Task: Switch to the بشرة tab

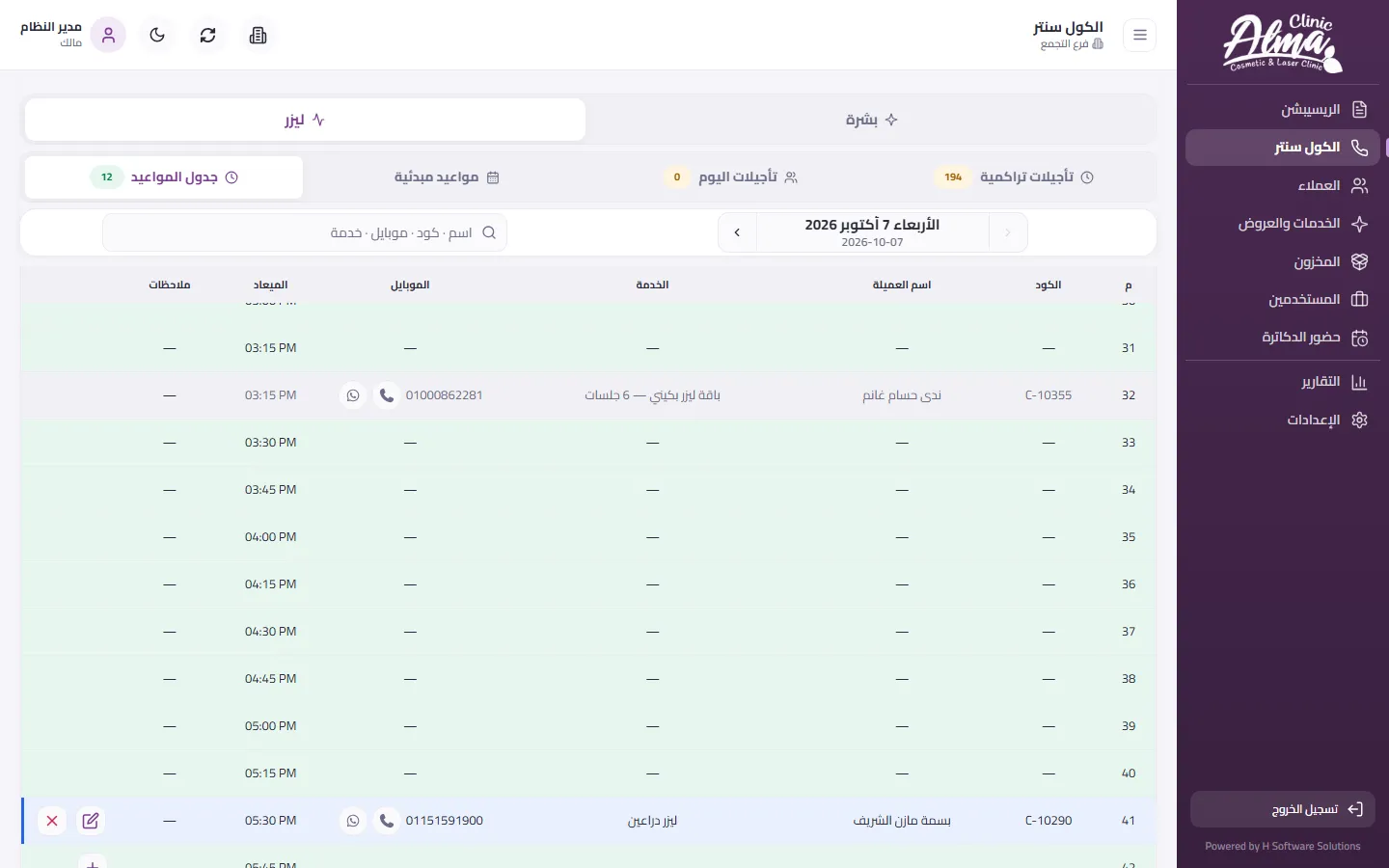Action: coord(871,120)
